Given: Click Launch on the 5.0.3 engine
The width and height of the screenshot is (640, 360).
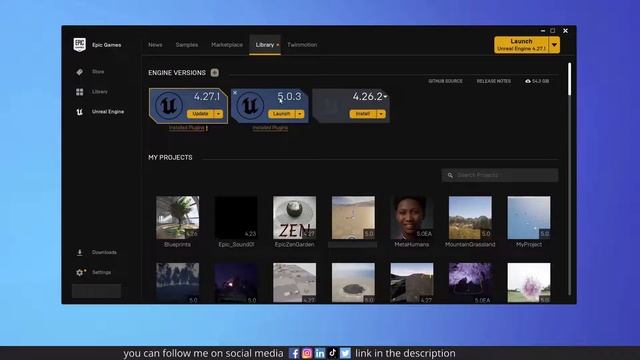Looking at the screenshot, I should [x=281, y=114].
